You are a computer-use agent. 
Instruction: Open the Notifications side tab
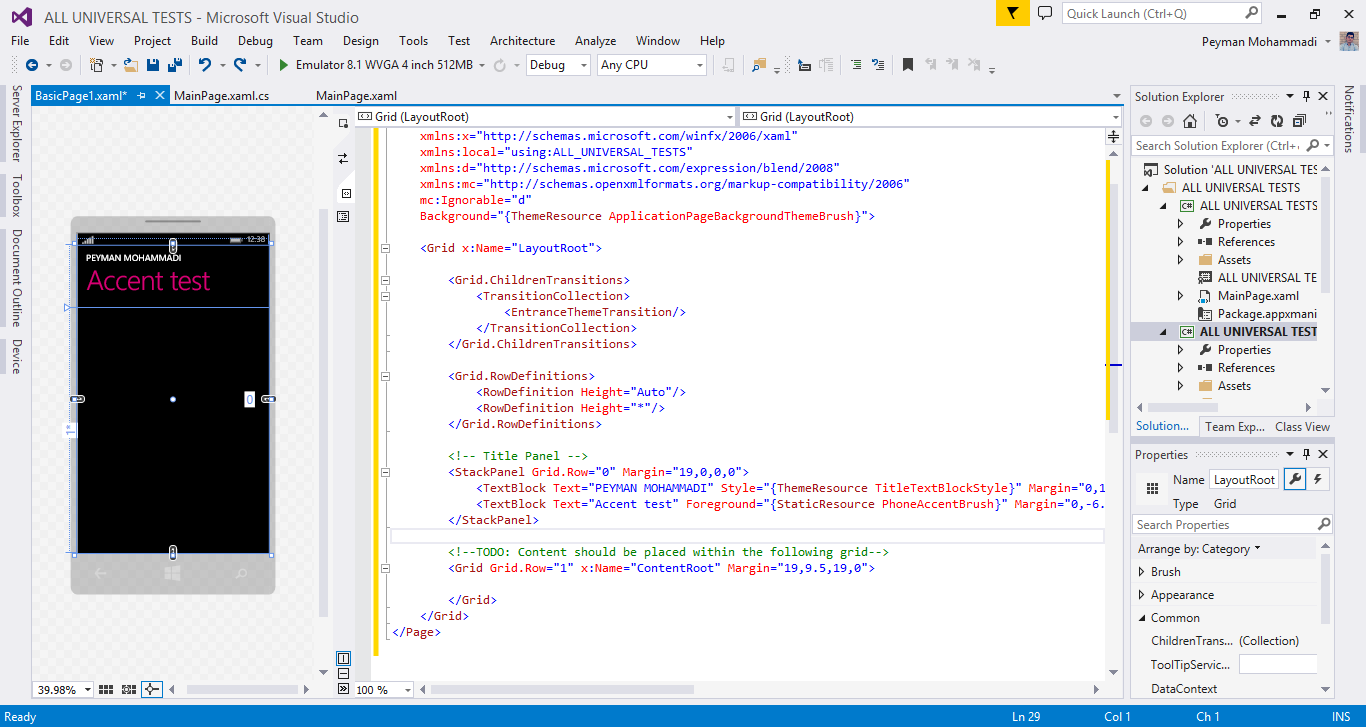1349,119
